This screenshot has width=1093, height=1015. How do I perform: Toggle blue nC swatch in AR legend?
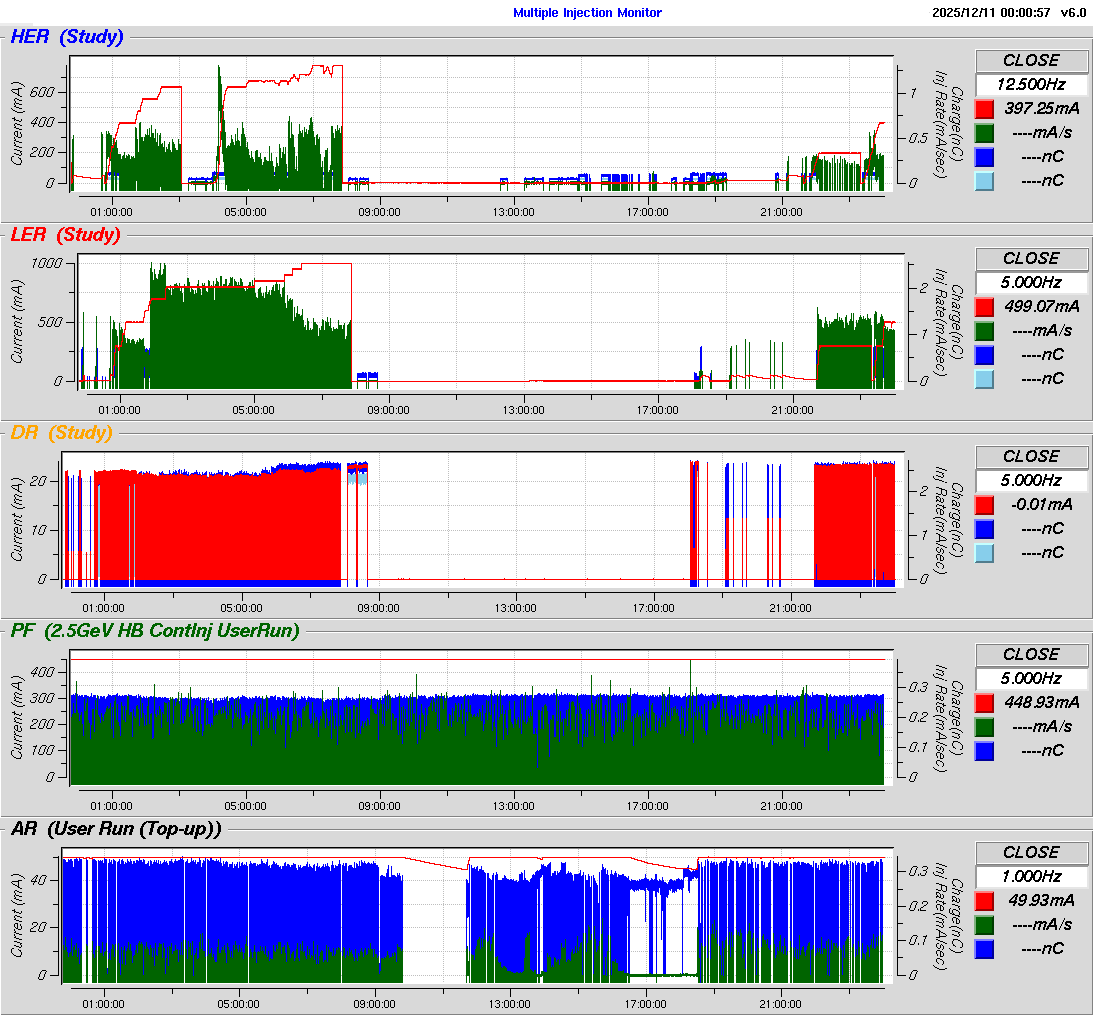(x=985, y=948)
